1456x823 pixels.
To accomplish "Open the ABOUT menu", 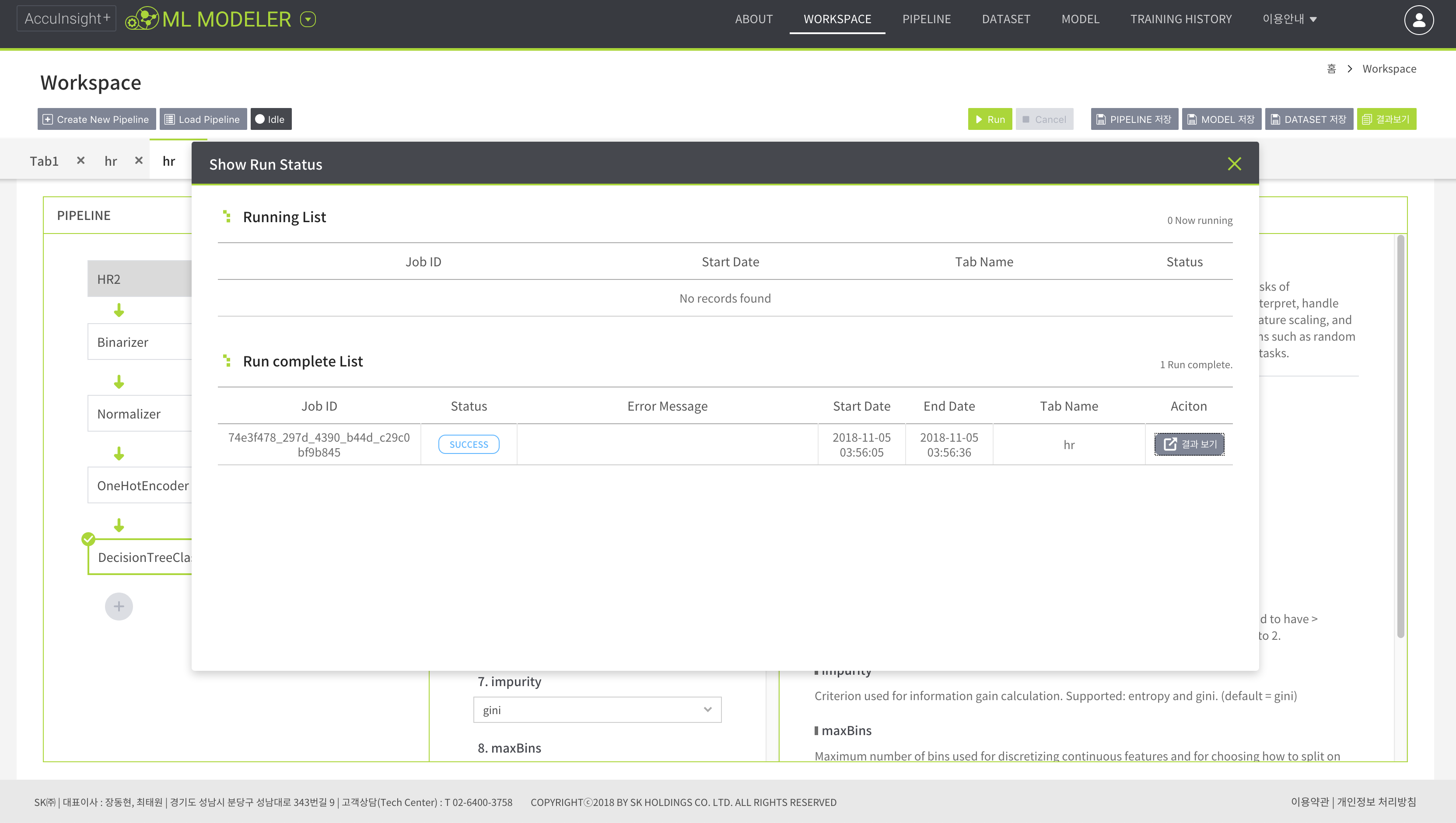I will (x=753, y=19).
